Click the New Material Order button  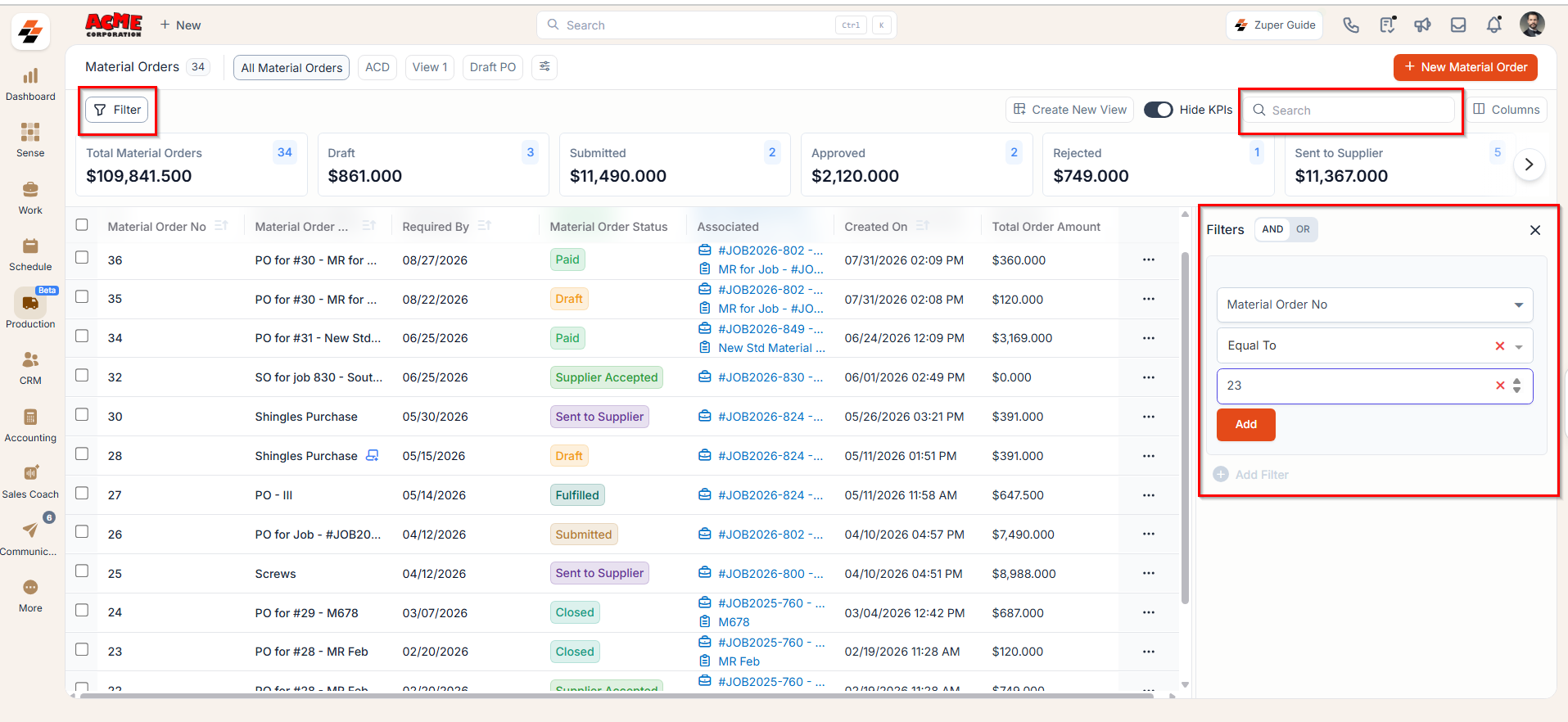click(x=1466, y=67)
